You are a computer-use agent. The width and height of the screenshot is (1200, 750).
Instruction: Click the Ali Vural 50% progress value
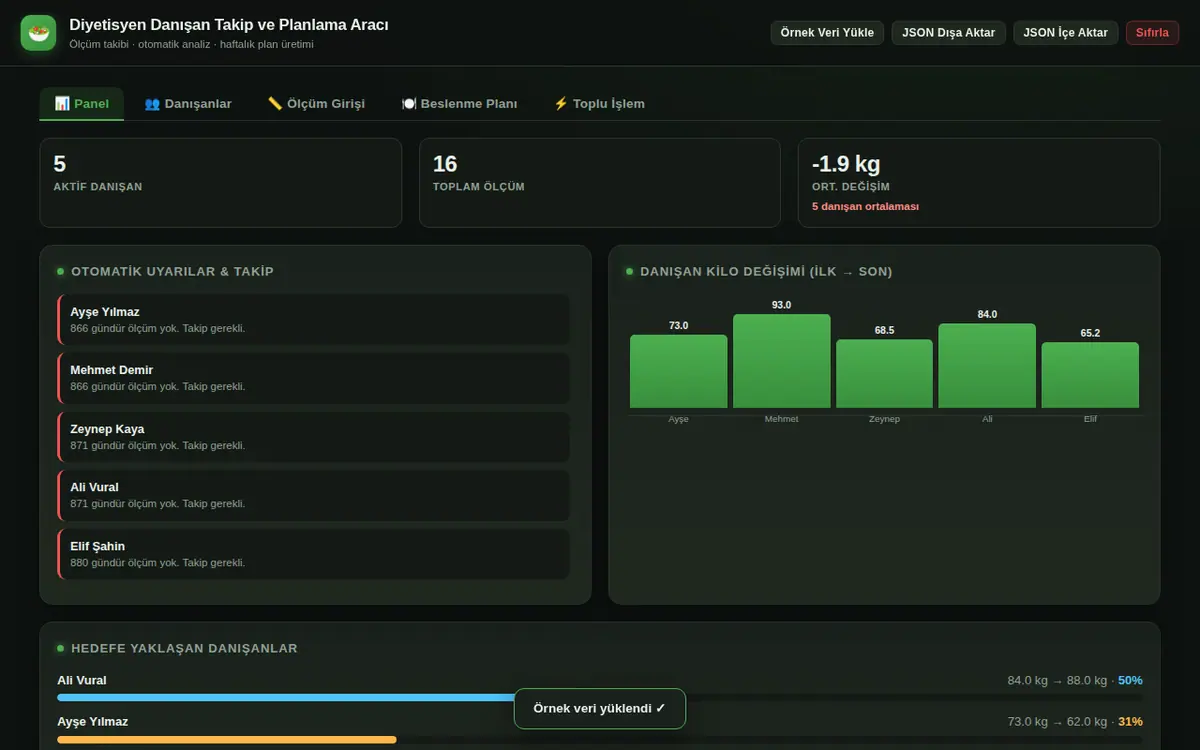[1130, 681]
